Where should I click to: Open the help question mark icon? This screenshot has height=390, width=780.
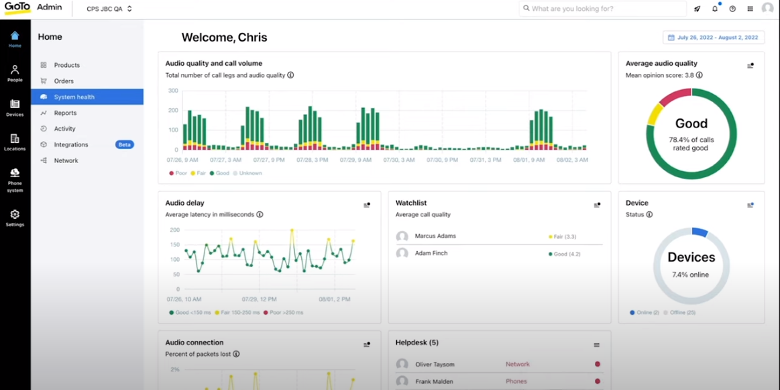click(x=732, y=9)
